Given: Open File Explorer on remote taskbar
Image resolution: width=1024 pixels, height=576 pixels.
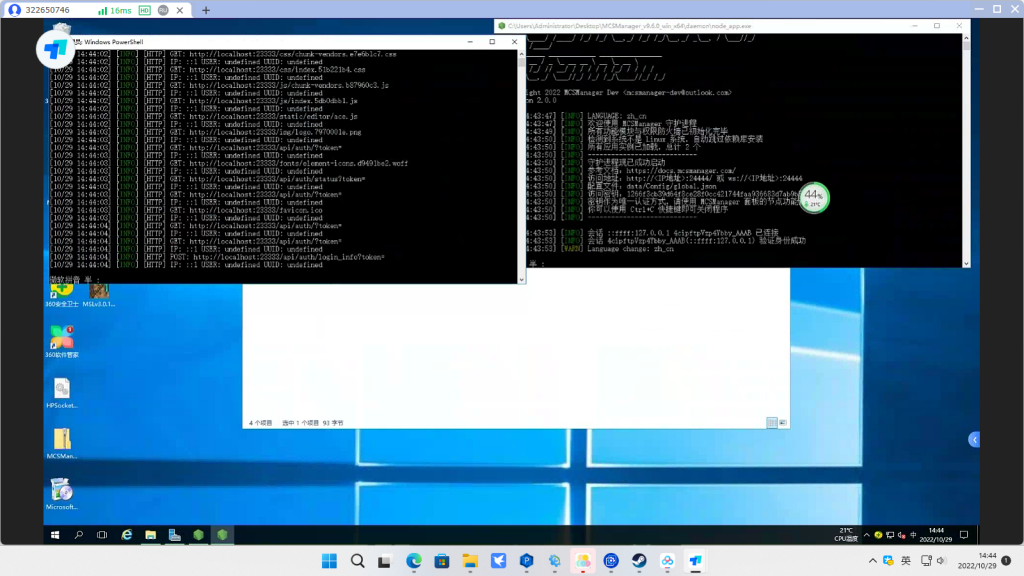Looking at the screenshot, I should pos(151,535).
